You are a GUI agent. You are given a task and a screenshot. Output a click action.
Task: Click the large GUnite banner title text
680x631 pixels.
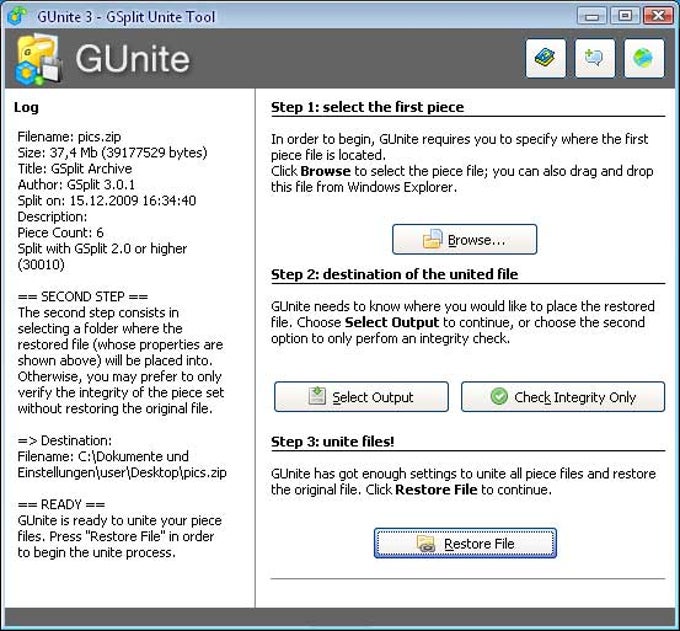(x=133, y=59)
